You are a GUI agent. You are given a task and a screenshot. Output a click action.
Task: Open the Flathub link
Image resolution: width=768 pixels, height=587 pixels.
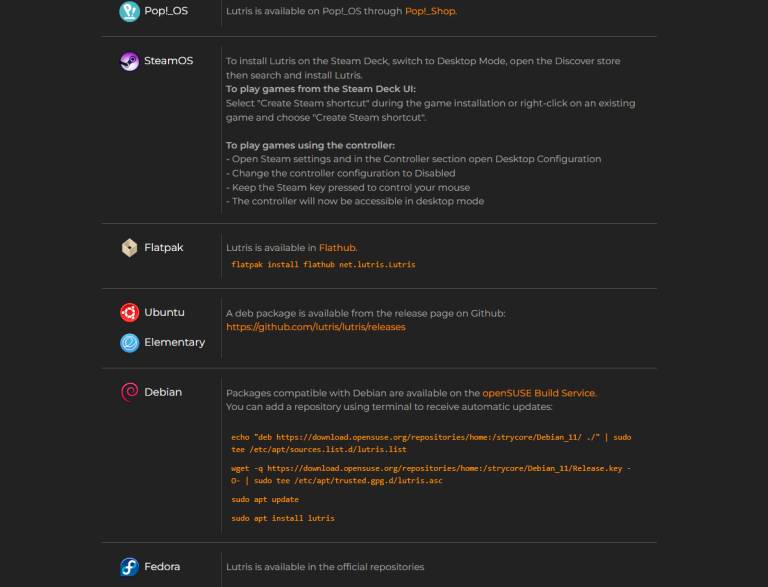(x=337, y=248)
